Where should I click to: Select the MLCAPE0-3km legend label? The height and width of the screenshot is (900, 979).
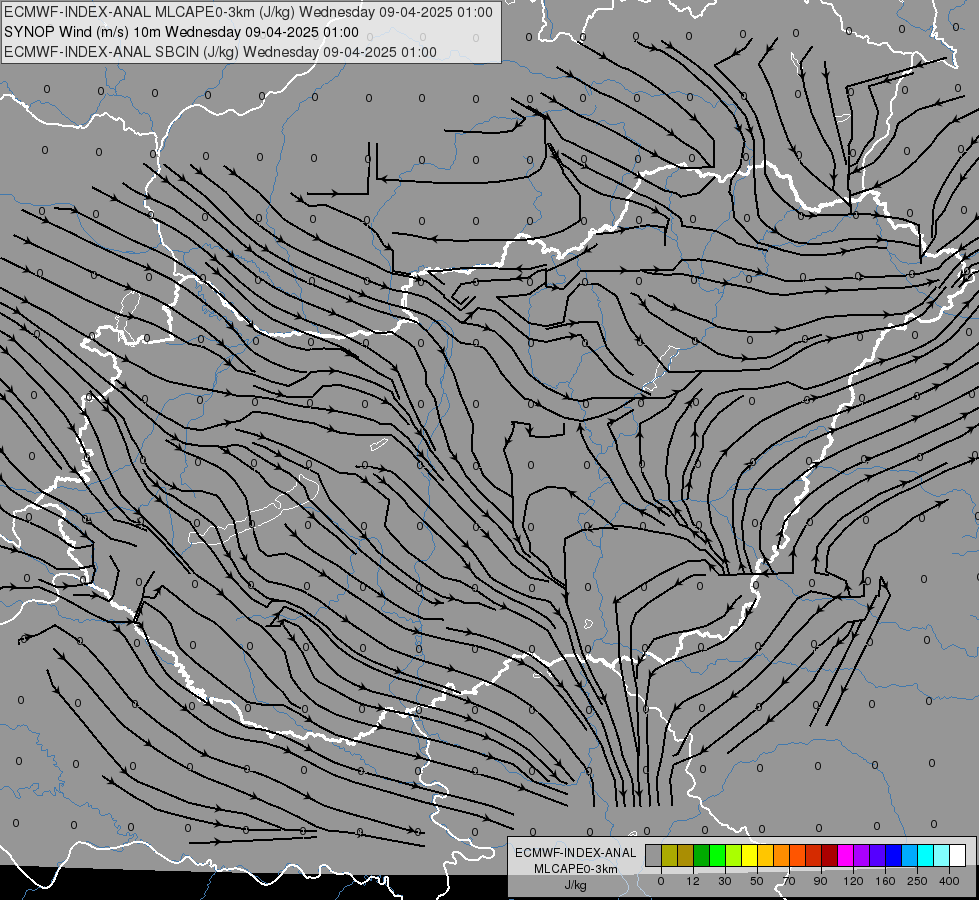coord(576,869)
